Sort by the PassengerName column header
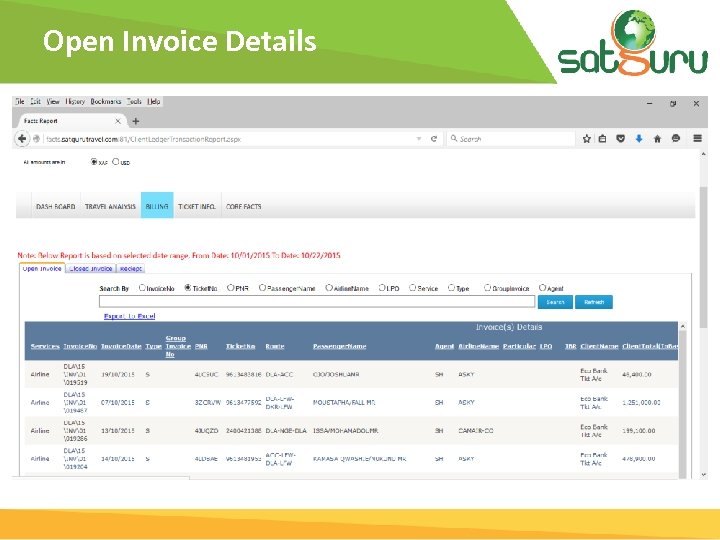The image size is (720, 540). tap(339, 346)
